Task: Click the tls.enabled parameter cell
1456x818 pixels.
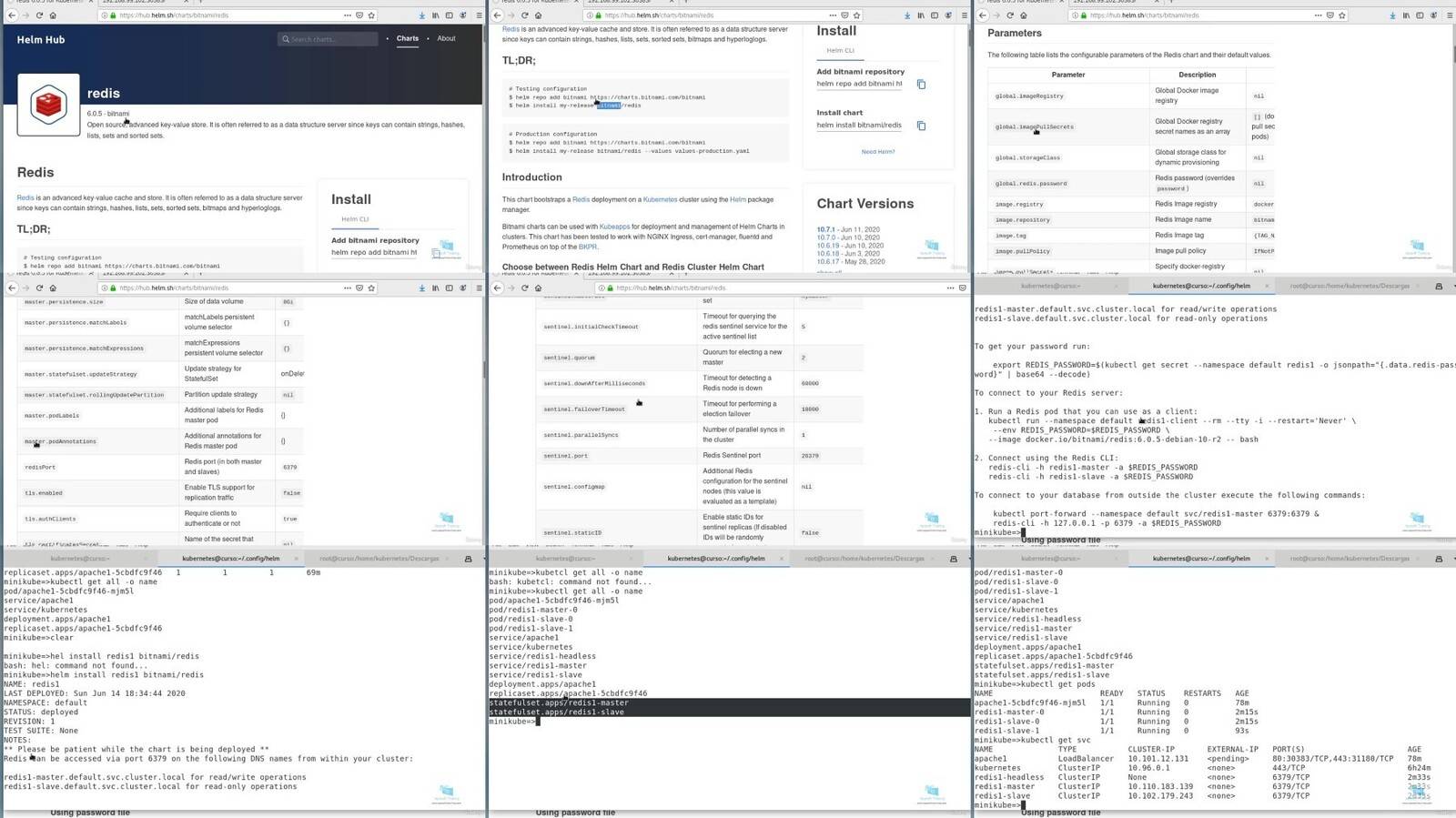Action: (98, 493)
